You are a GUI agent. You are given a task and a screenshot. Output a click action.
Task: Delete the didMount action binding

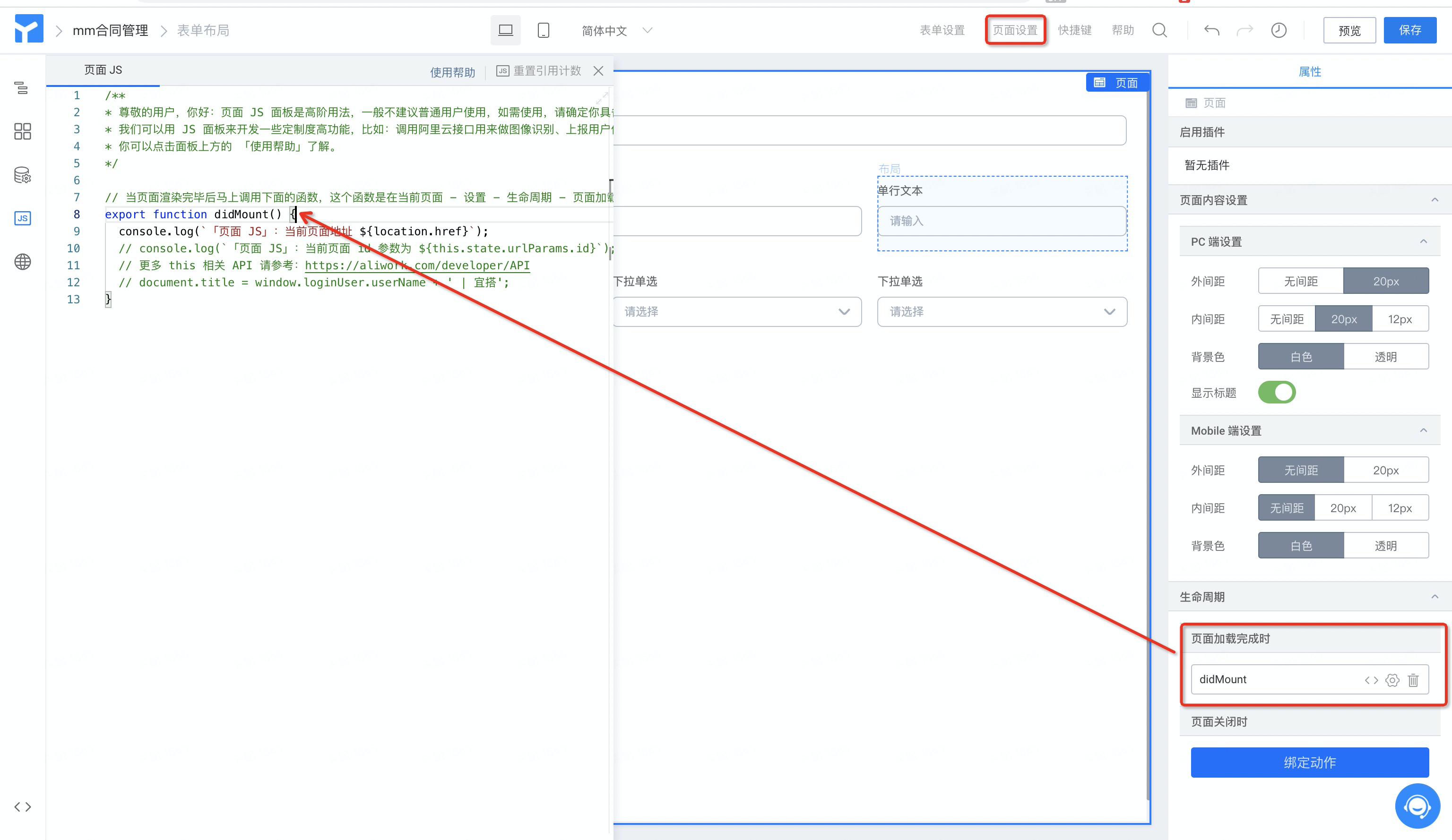pyautogui.click(x=1413, y=680)
